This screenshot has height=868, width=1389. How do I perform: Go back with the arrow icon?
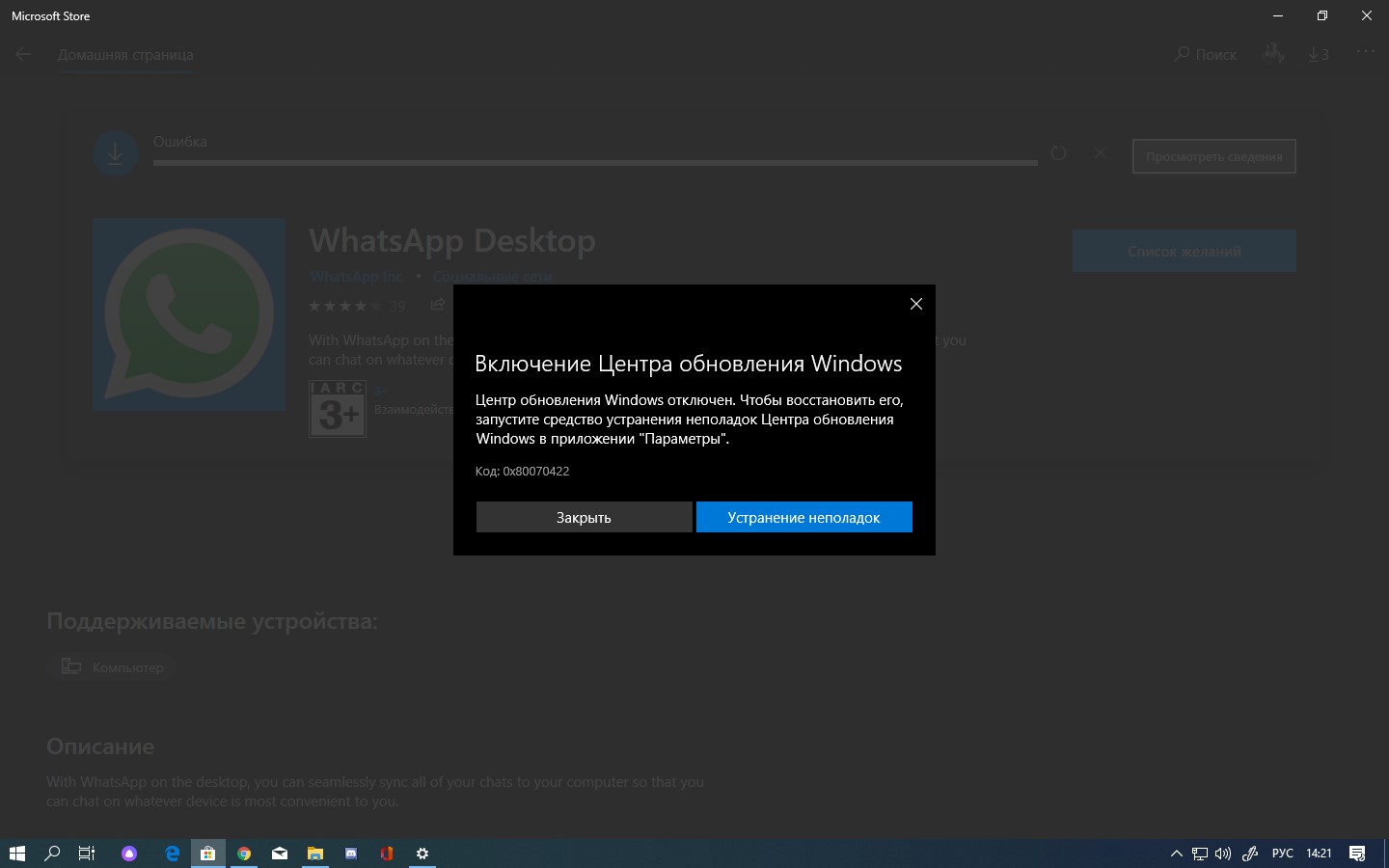[23, 54]
